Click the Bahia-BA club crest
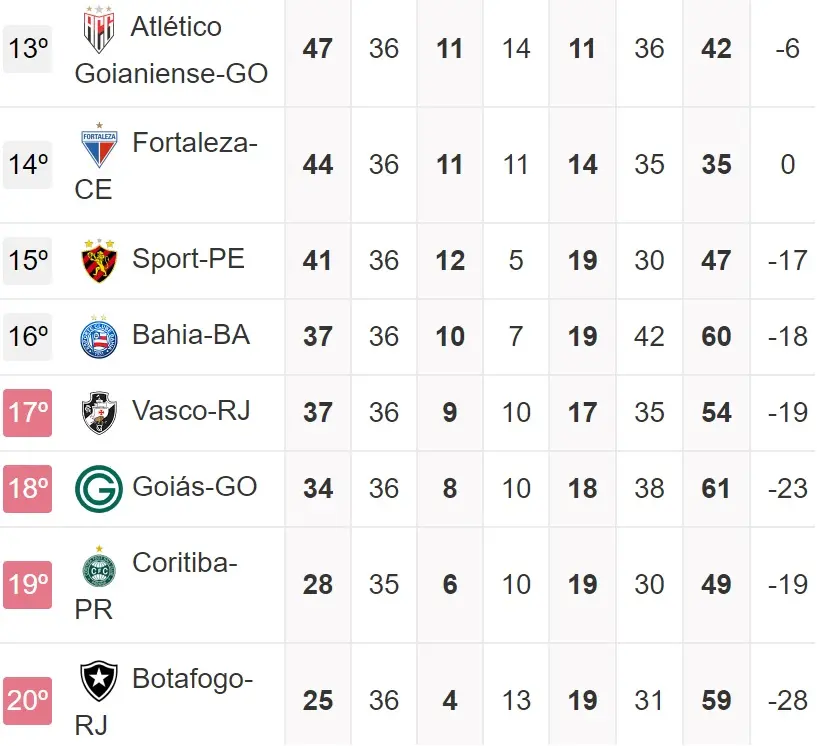Screen dimensions: 826x746 (x=99, y=337)
